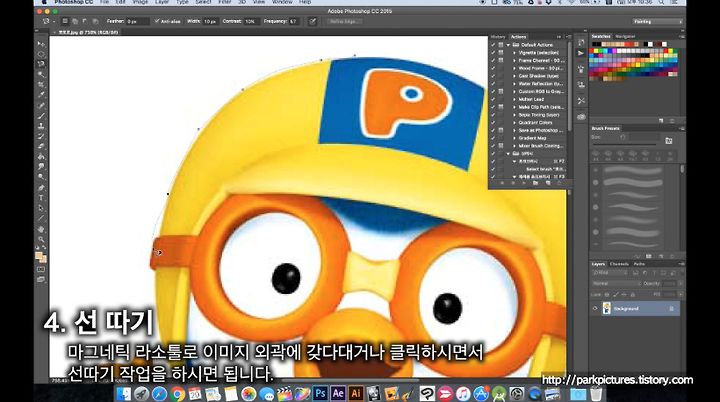
Task: Toggle the checkmark for the Default Actions set
Action: pos(493,45)
